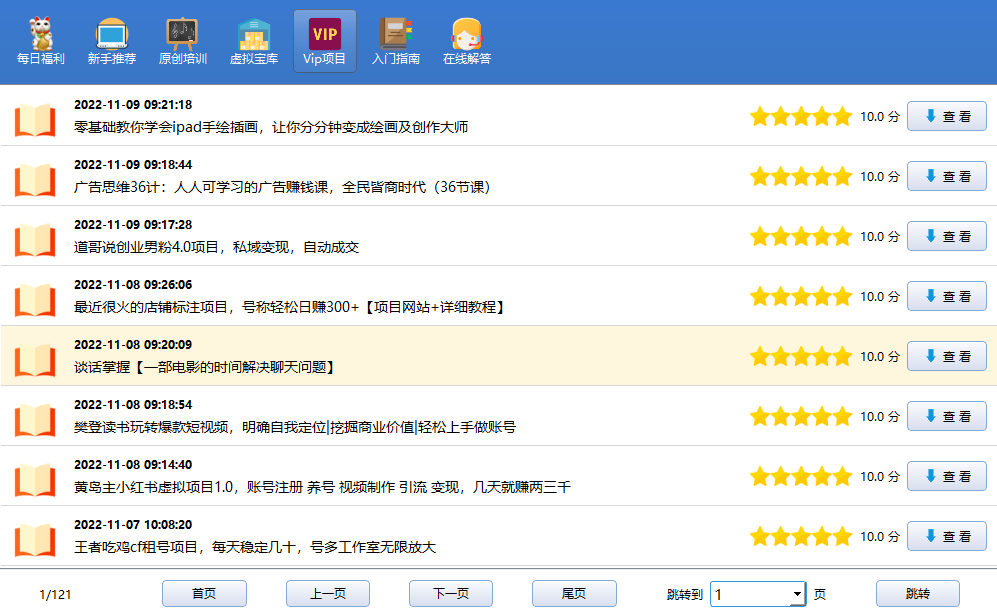Click 查看 for 店铺标注项目 row
Screen dimensions: 997x612
click(x=947, y=296)
